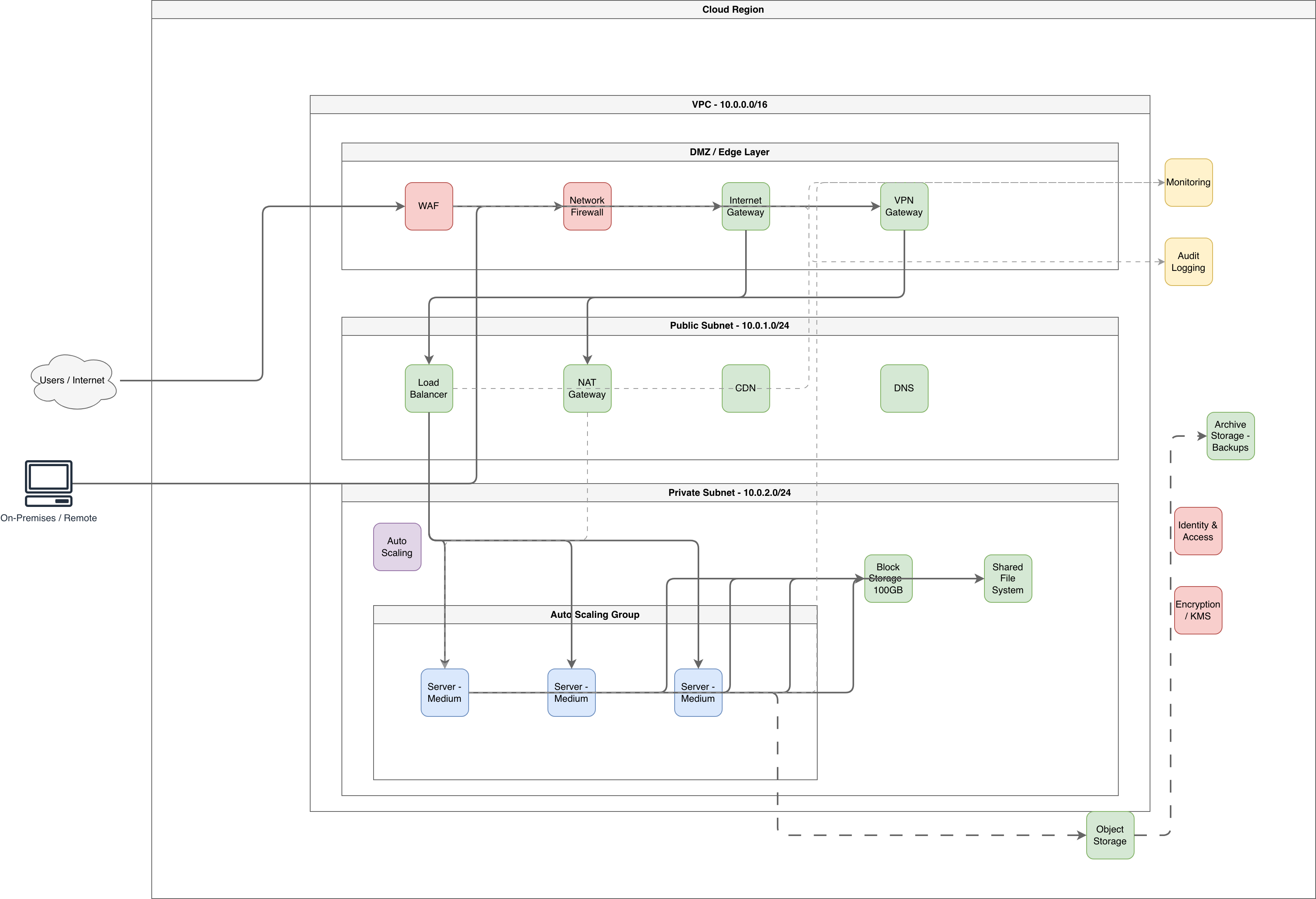Click the Internet Gateway node
Screen dimensions: 1316x899
pos(746,206)
